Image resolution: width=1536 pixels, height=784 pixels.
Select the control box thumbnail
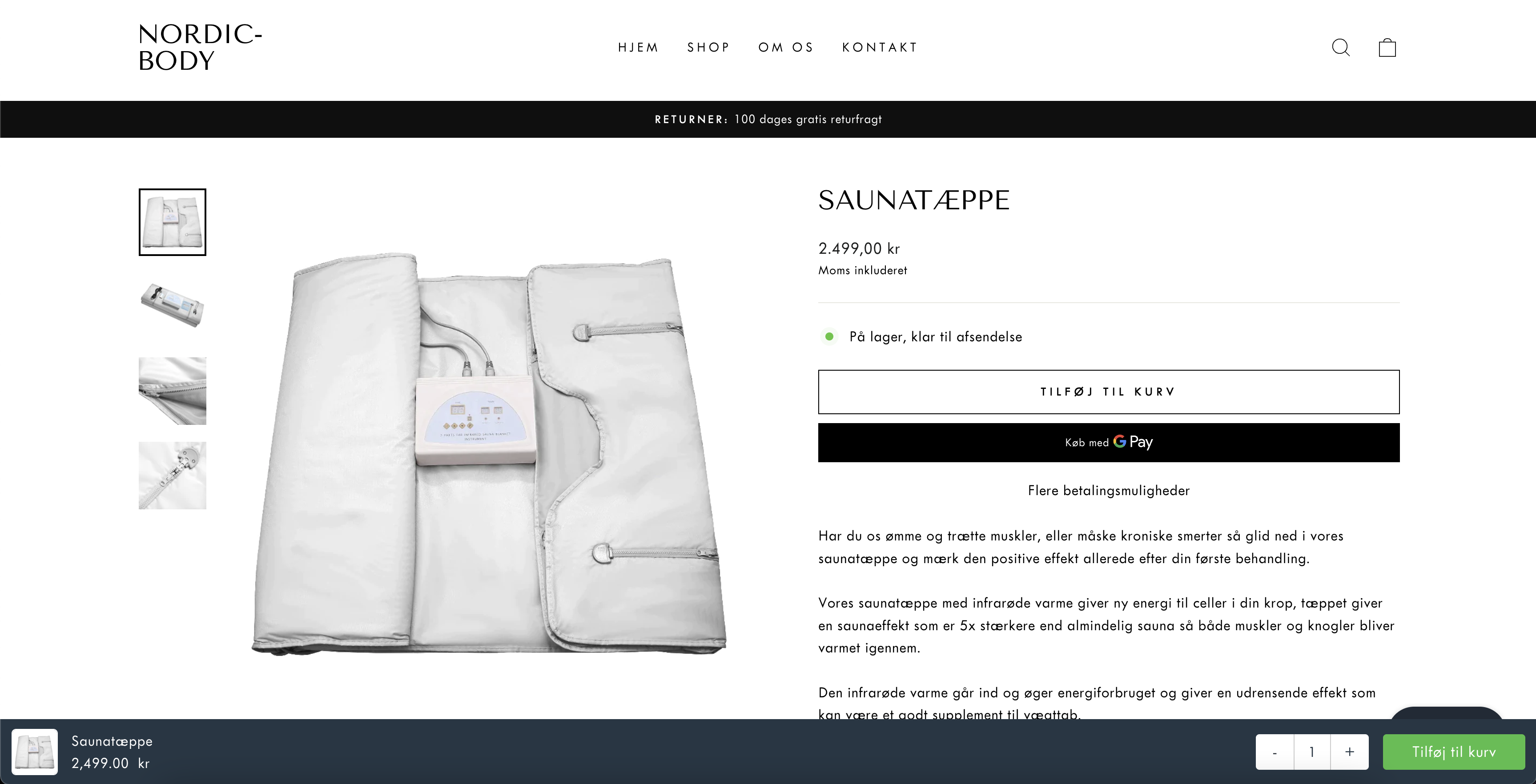point(173,306)
